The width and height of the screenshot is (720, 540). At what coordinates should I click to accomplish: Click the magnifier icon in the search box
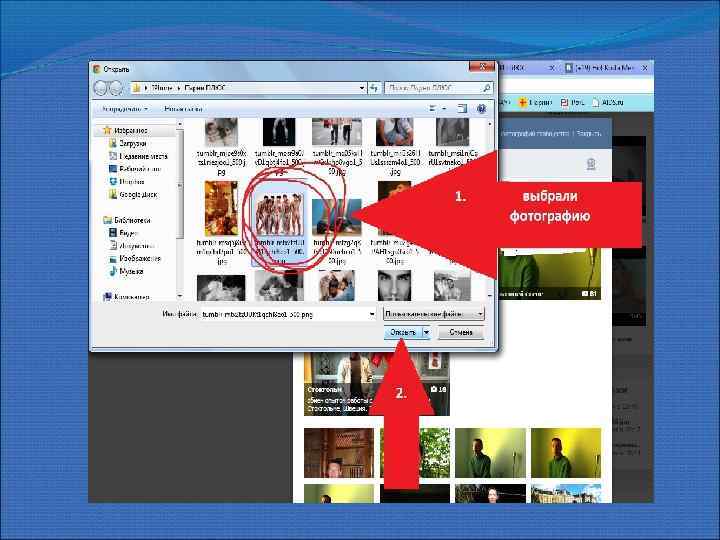click(486, 87)
